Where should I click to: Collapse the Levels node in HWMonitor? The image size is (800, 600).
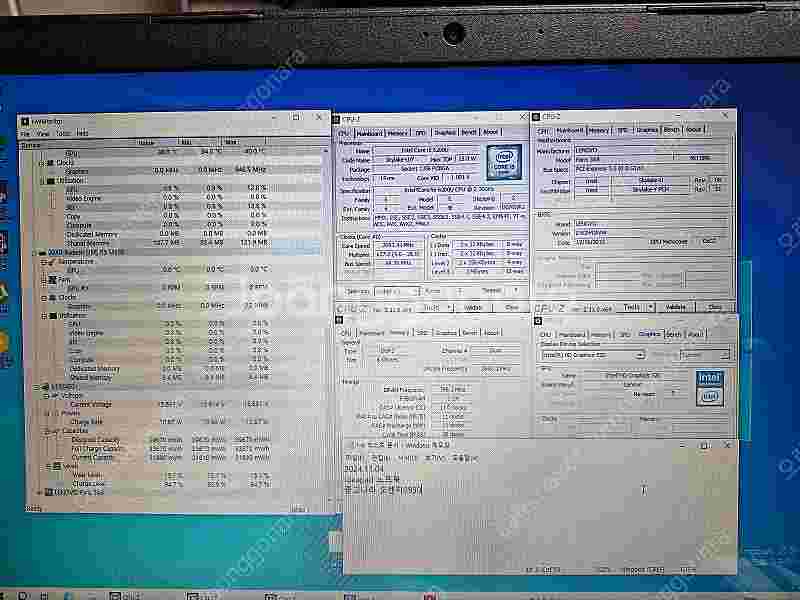tap(48, 466)
